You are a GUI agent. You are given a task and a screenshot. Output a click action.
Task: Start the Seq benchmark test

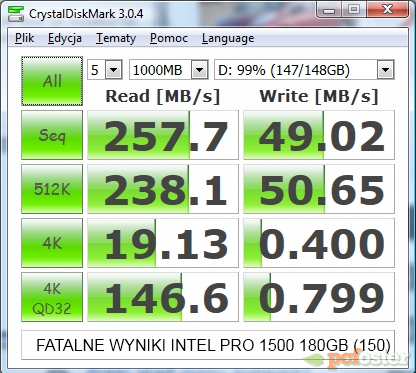pyautogui.click(x=52, y=135)
